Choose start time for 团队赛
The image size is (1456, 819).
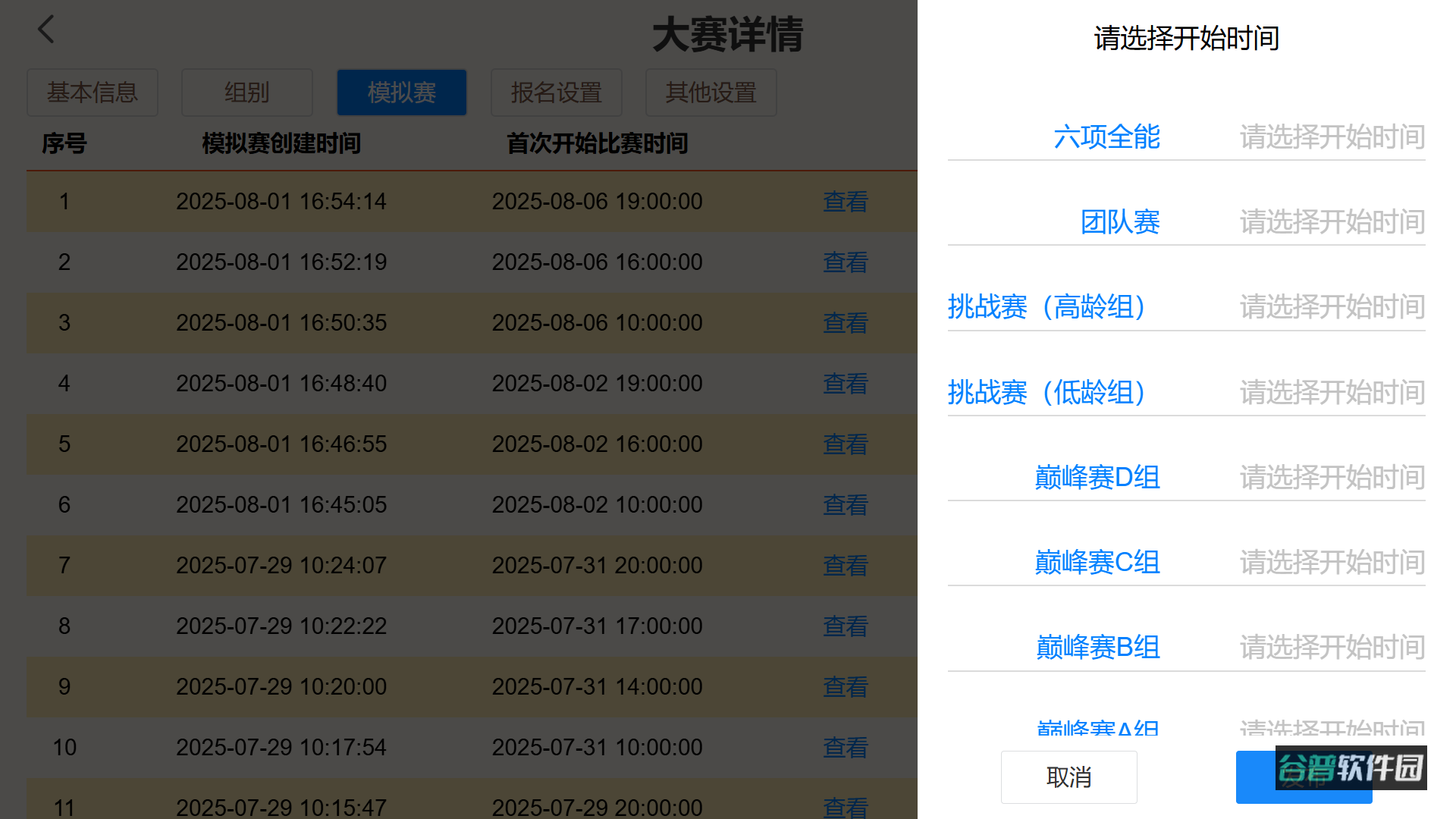click(x=1332, y=222)
